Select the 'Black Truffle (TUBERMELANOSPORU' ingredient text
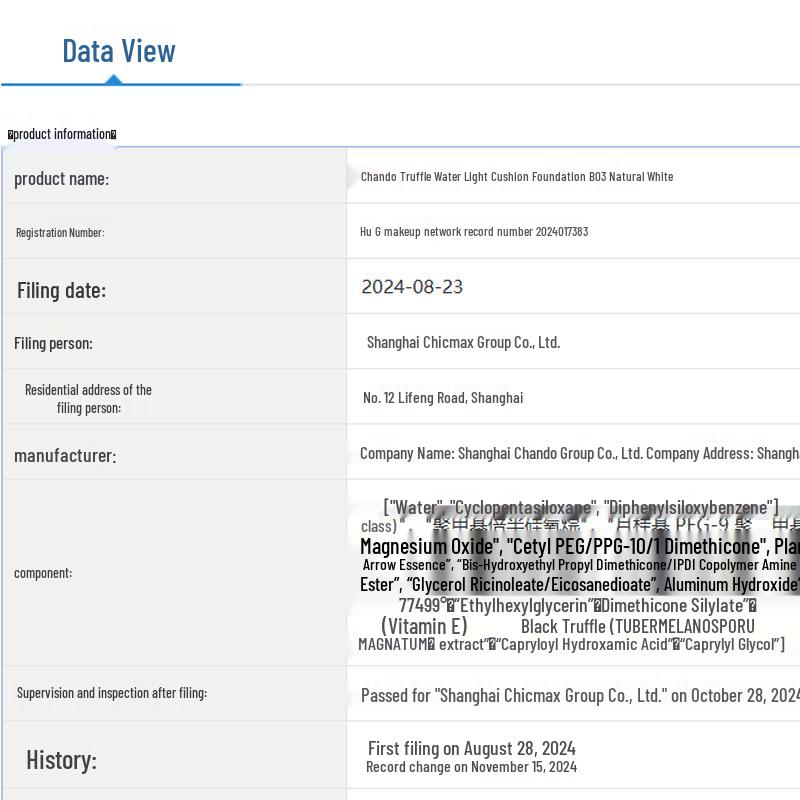800x800 pixels. click(x=637, y=627)
